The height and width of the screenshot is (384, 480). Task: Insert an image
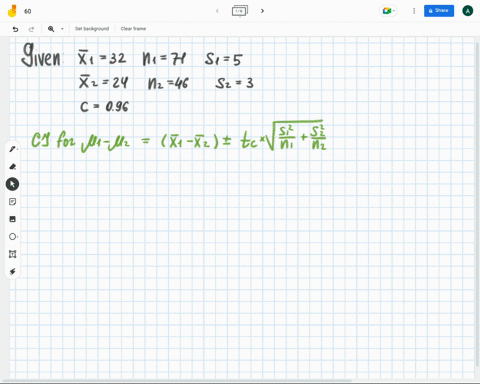[13, 219]
